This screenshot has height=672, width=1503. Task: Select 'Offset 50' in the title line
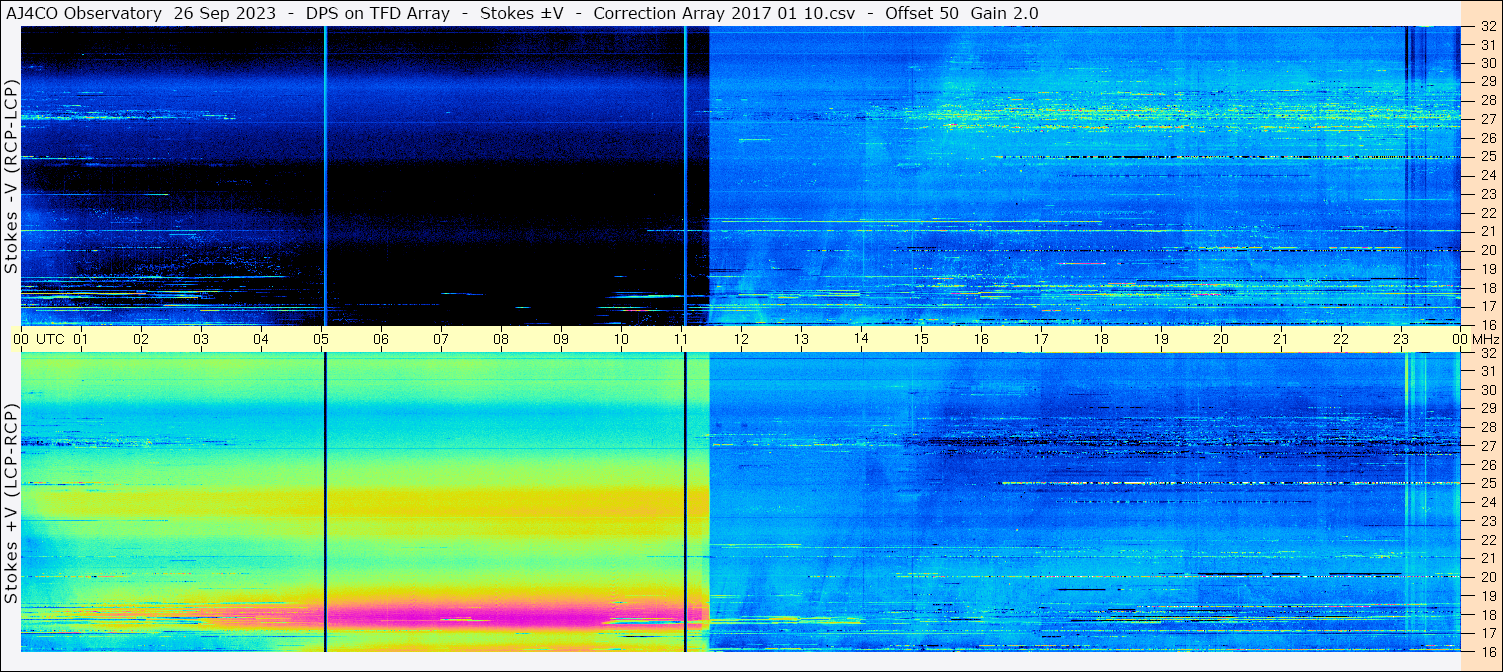point(920,13)
